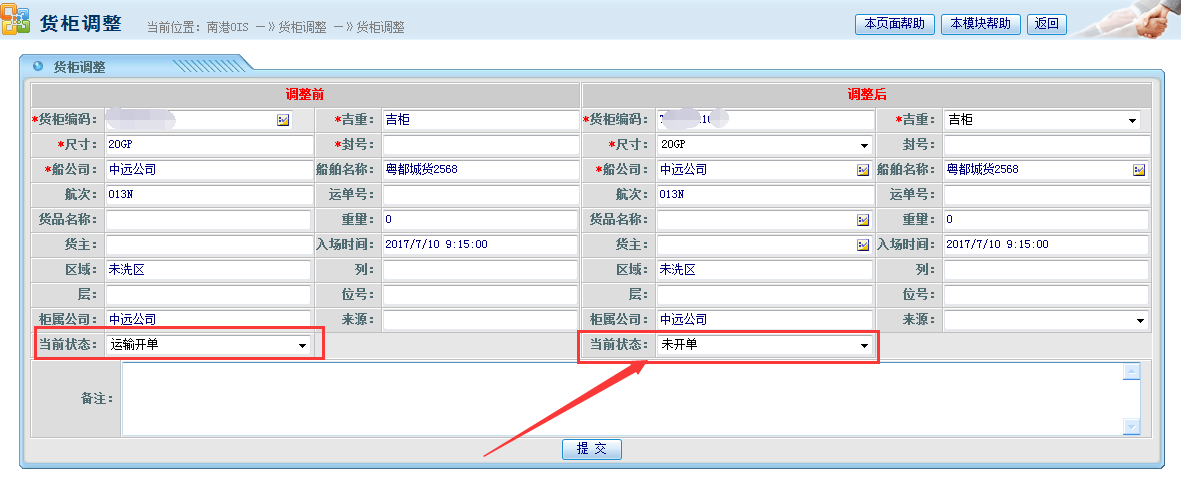Viewport: 1181px width, 480px height.
Task: Click the round icon on 货柜调整 tab
Action: [38, 67]
